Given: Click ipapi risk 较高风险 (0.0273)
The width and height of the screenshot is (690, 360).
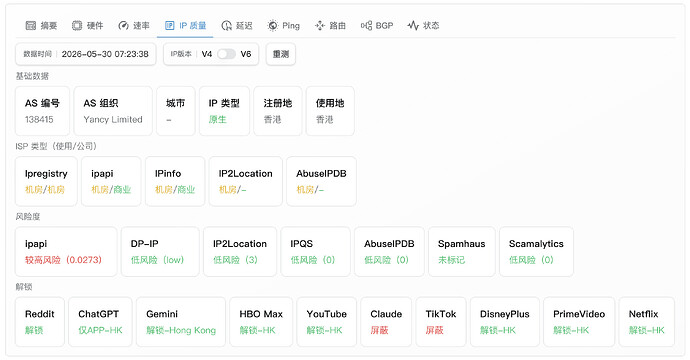Looking at the screenshot, I should [66, 252].
